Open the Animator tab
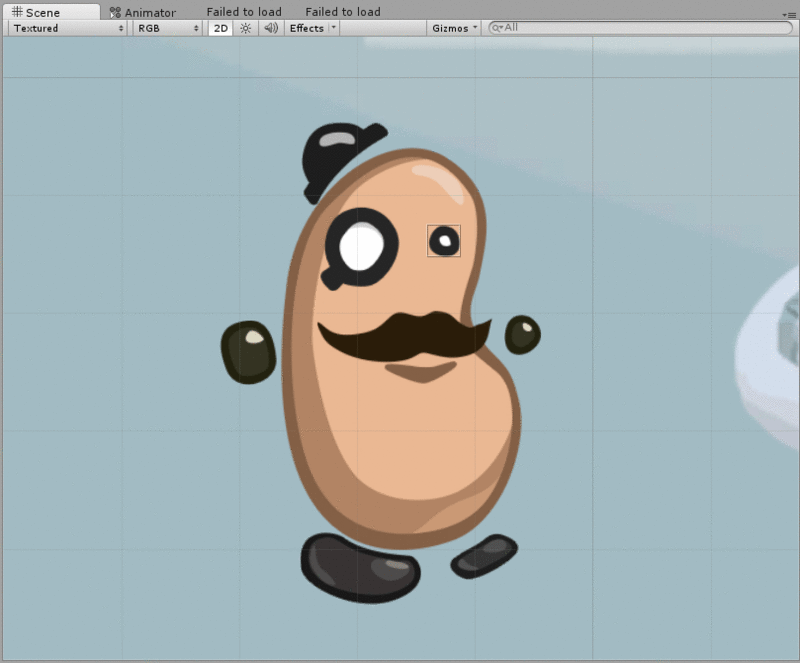The height and width of the screenshot is (663, 800). click(x=143, y=12)
